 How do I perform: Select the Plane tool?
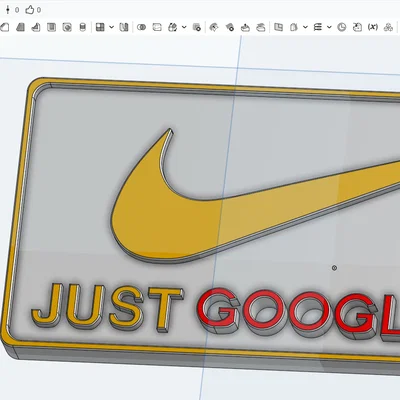point(294,27)
